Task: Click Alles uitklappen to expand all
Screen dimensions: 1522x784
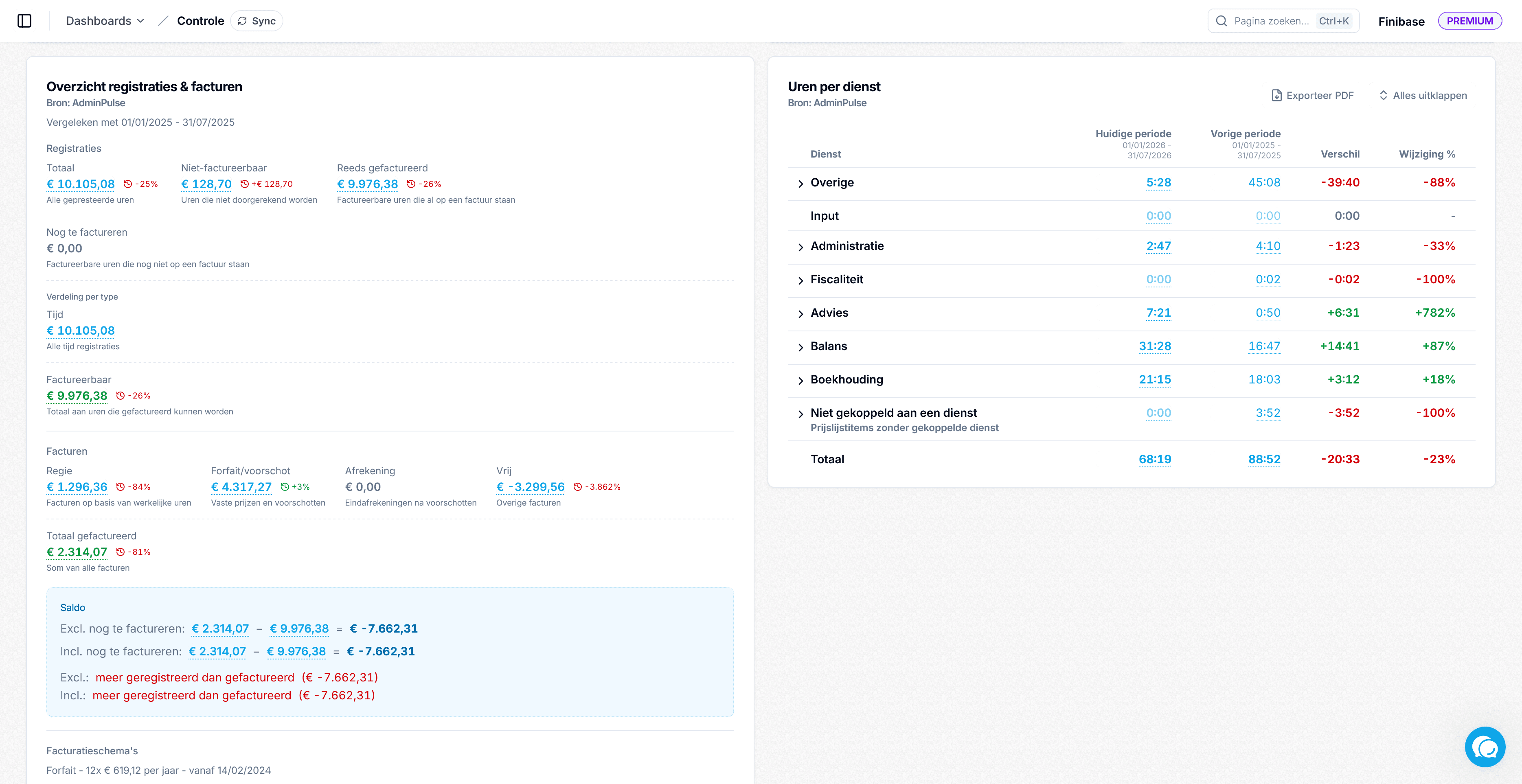Action: (1423, 95)
